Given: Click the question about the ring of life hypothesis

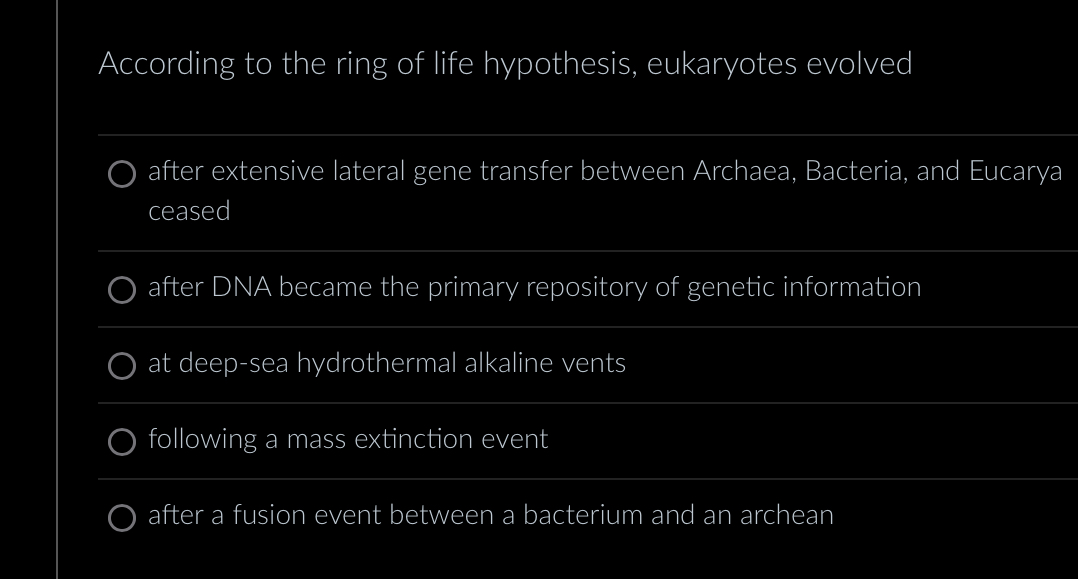Looking at the screenshot, I should click(505, 63).
